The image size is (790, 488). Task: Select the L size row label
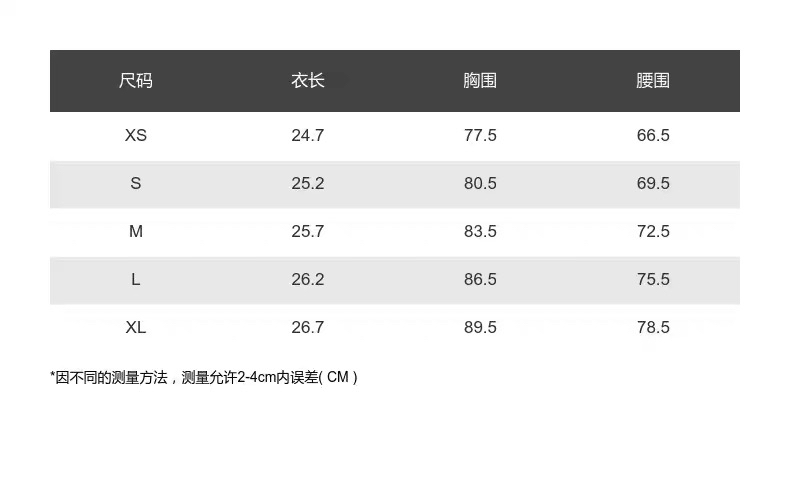(x=136, y=279)
